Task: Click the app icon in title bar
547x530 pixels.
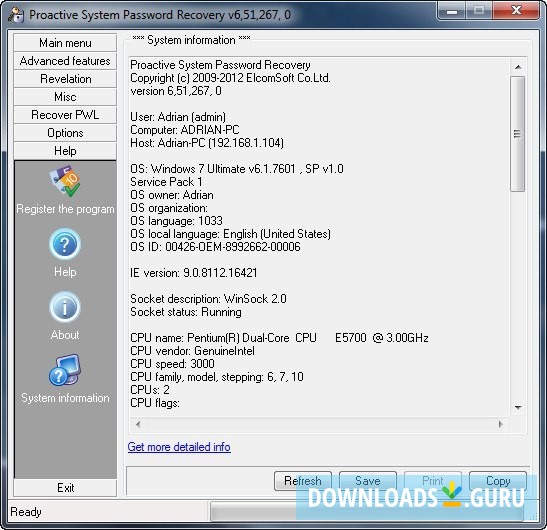Action: point(16,15)
